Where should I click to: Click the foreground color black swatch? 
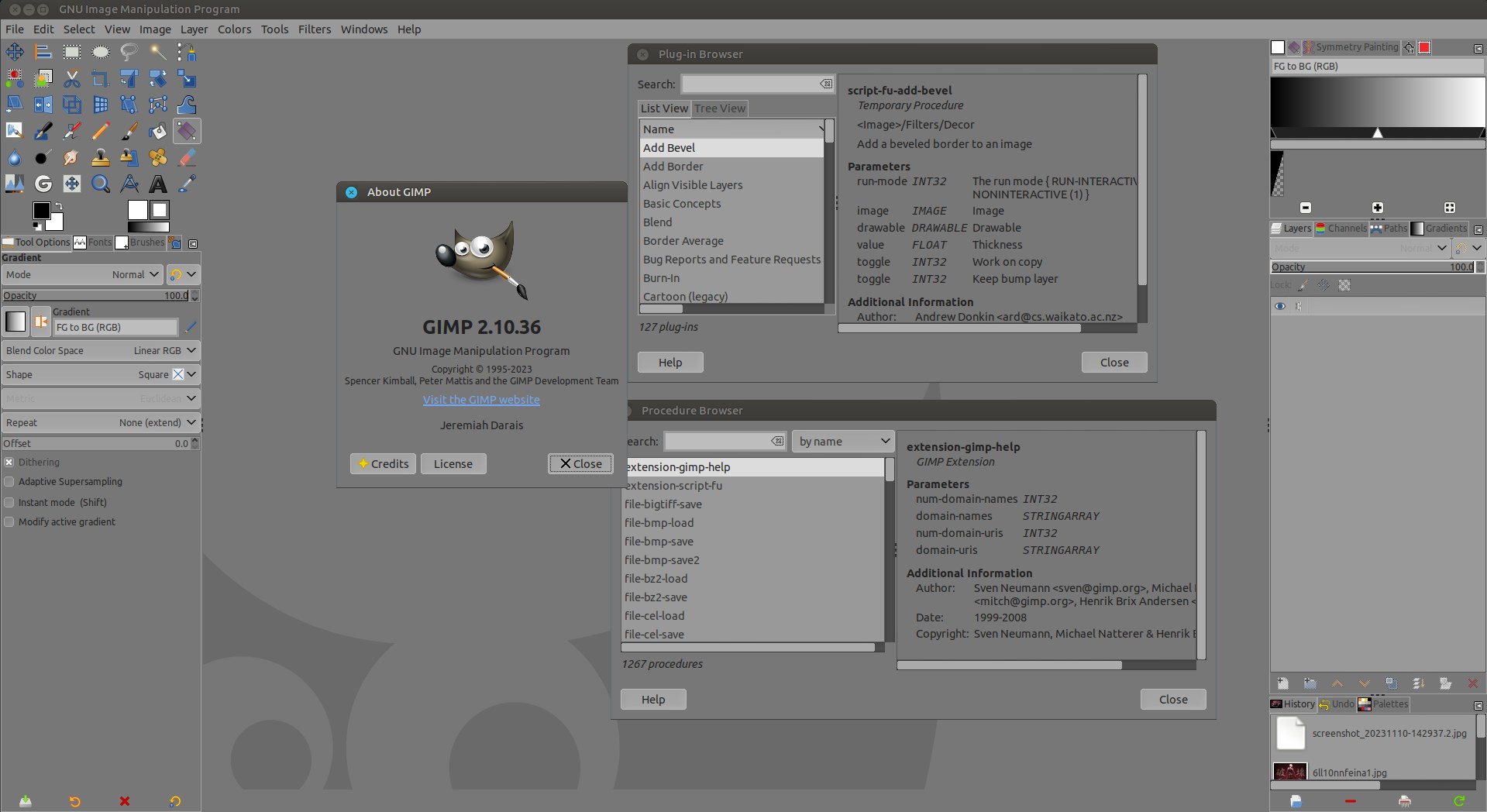[x=42, y=211]
